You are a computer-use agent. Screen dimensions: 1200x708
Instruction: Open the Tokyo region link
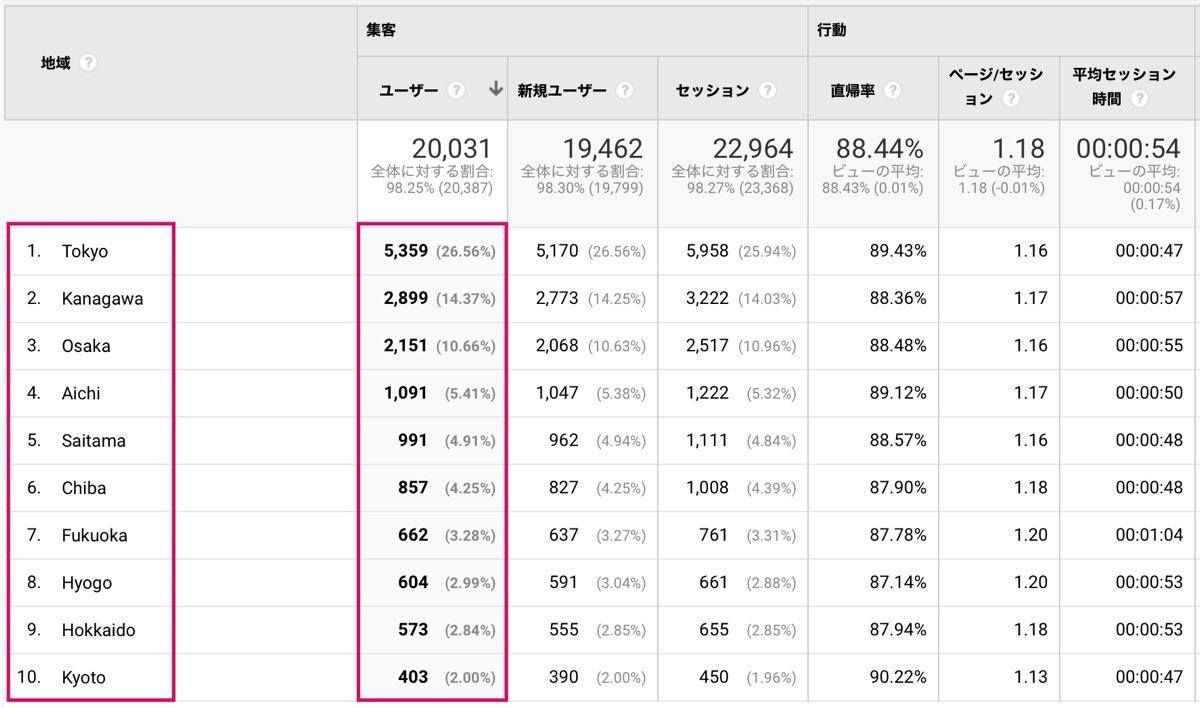pos(84,251)
